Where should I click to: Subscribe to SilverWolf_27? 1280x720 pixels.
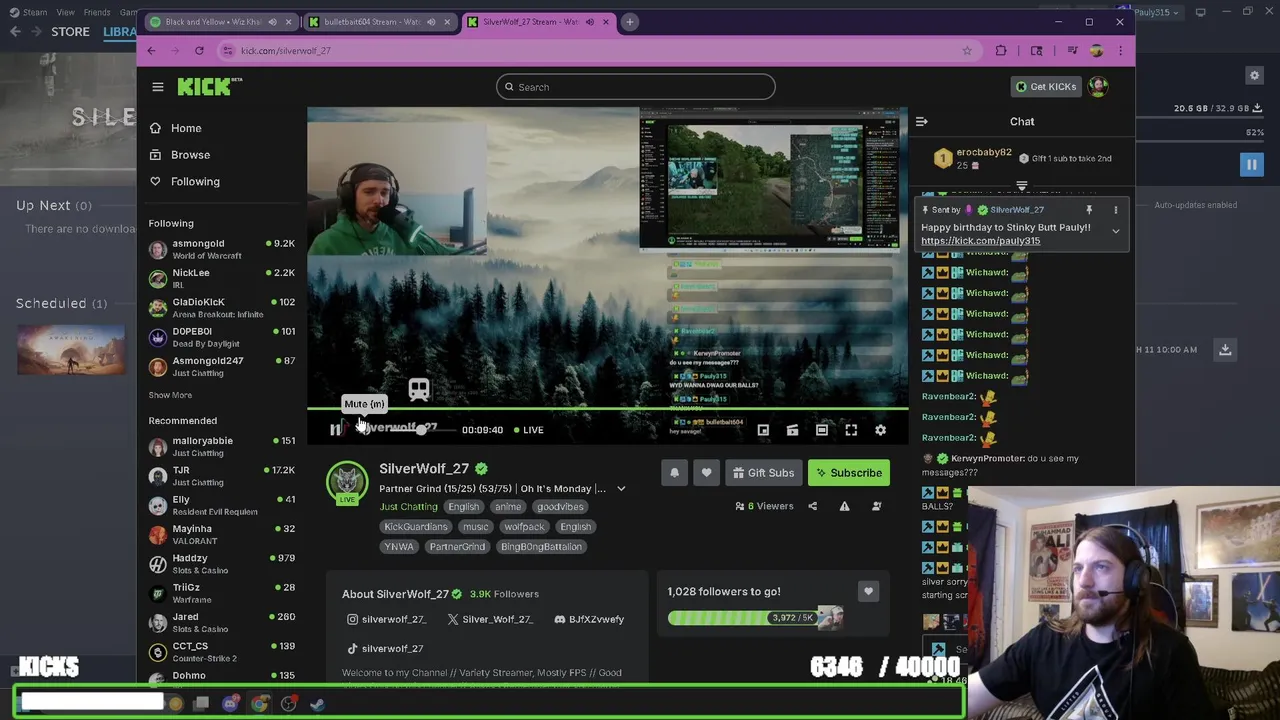tap(849, 473)
